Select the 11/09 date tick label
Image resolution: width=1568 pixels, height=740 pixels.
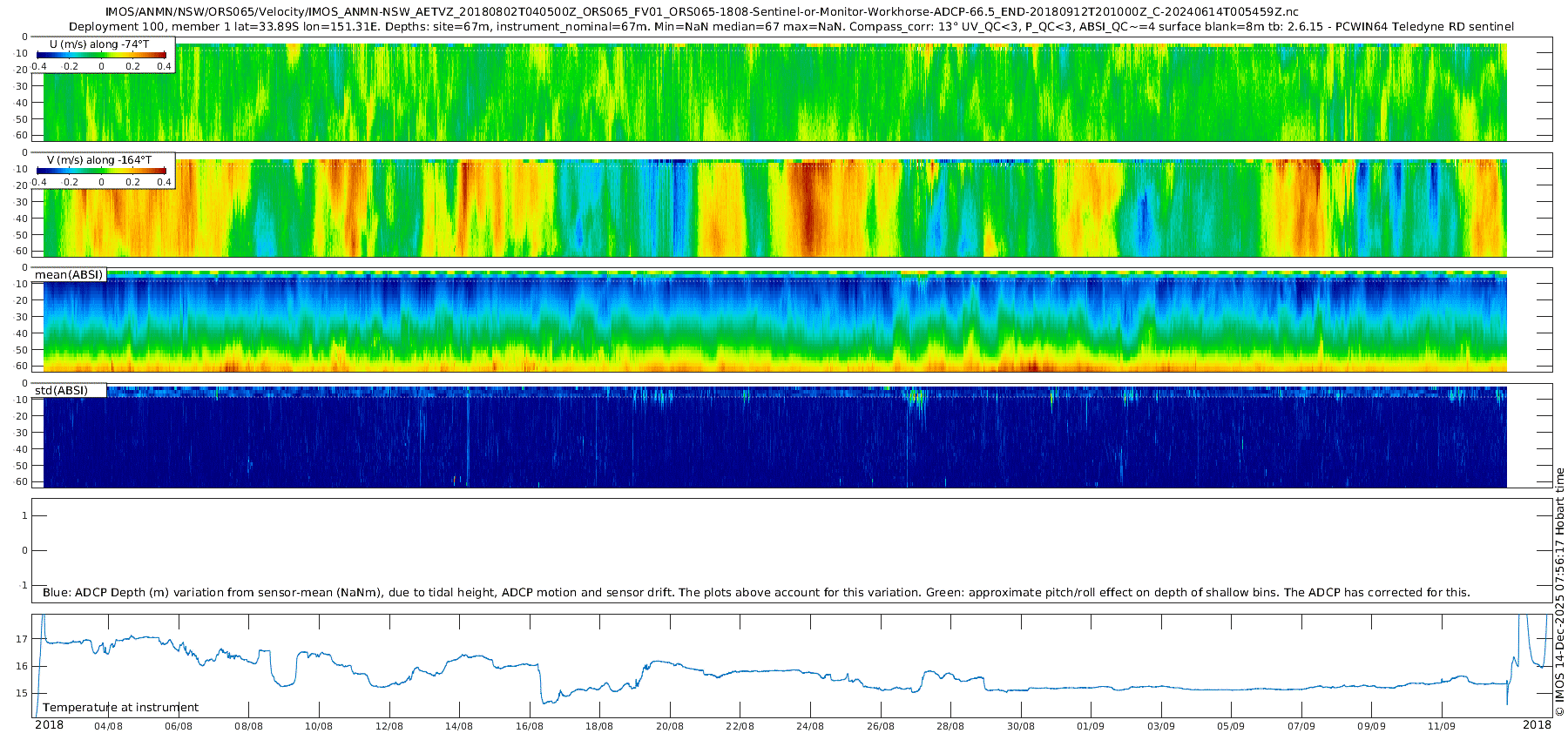coord(1441,726)
